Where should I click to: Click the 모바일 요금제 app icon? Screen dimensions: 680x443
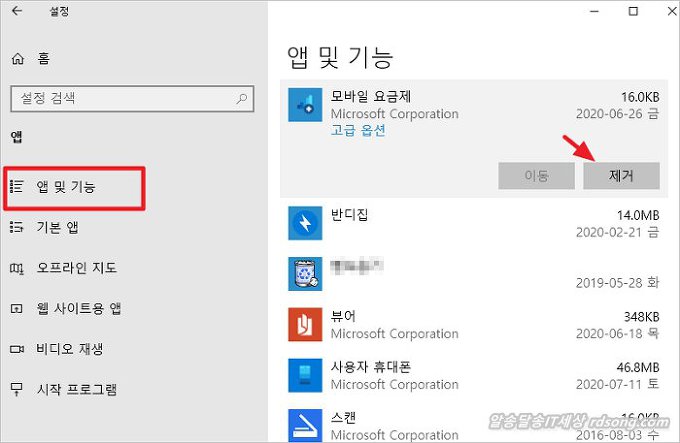tap(305, 105)
